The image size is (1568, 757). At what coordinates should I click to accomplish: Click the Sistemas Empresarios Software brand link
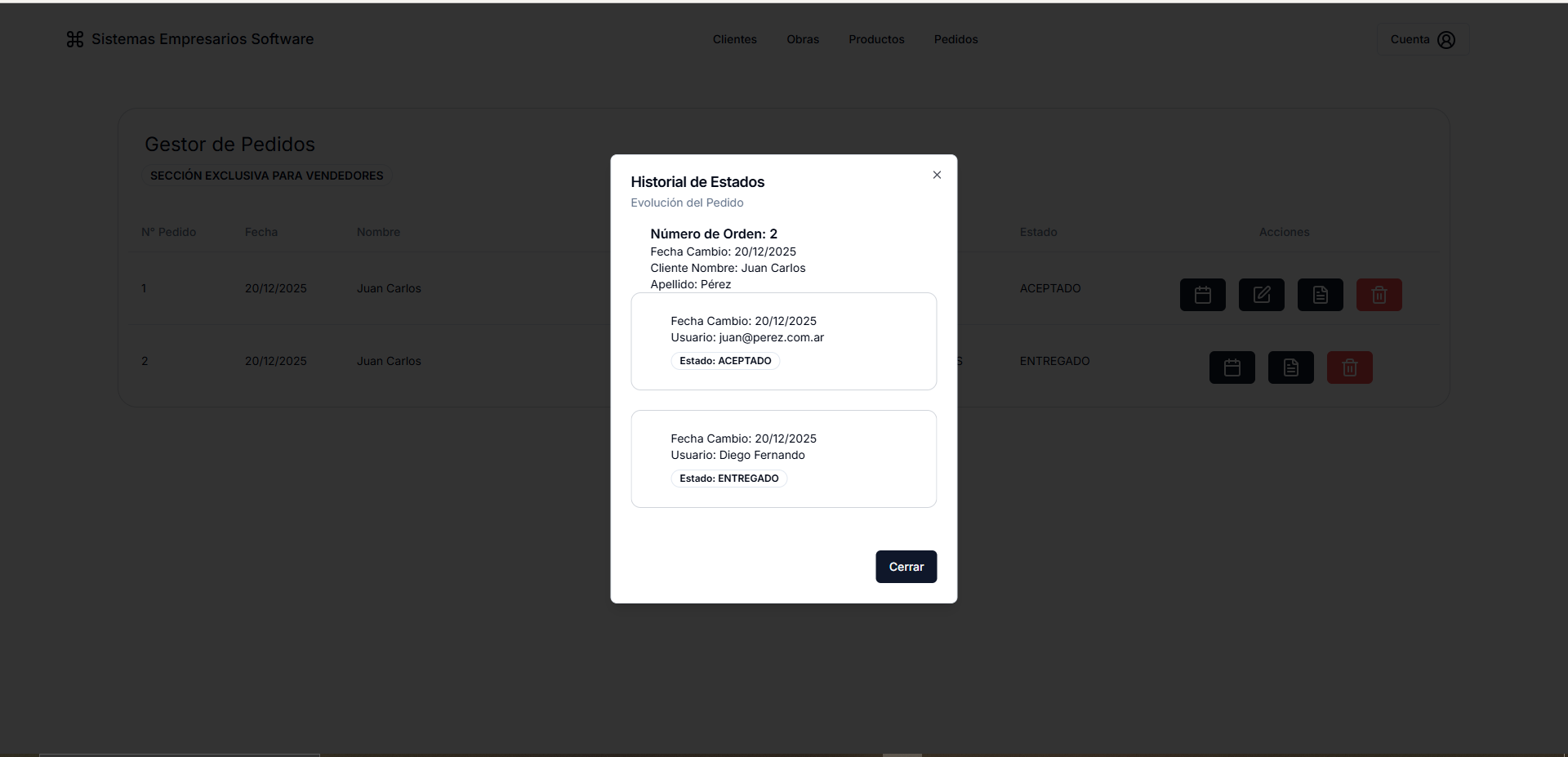coord(202,39)
